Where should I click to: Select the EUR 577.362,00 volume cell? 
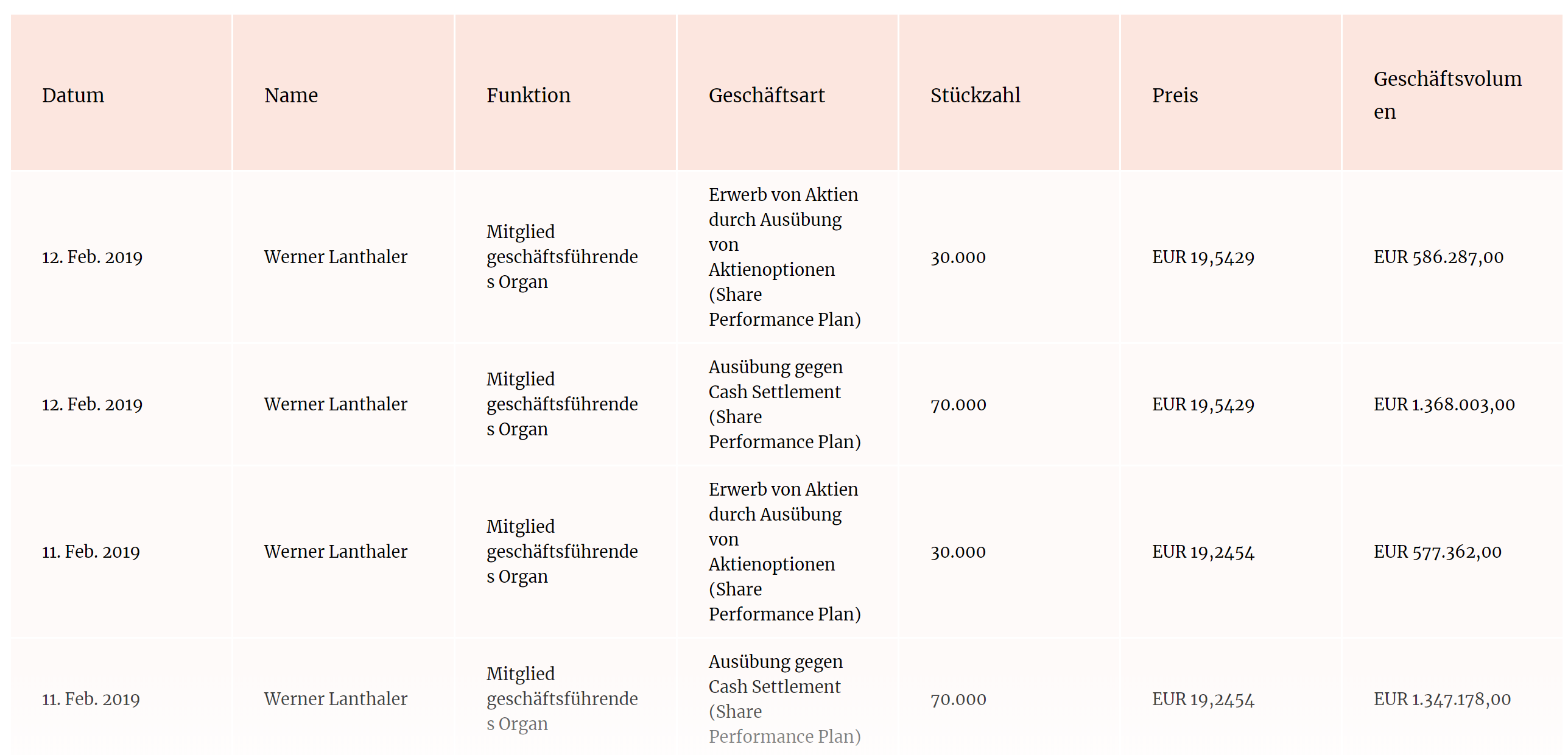[x=1437, y=552]
